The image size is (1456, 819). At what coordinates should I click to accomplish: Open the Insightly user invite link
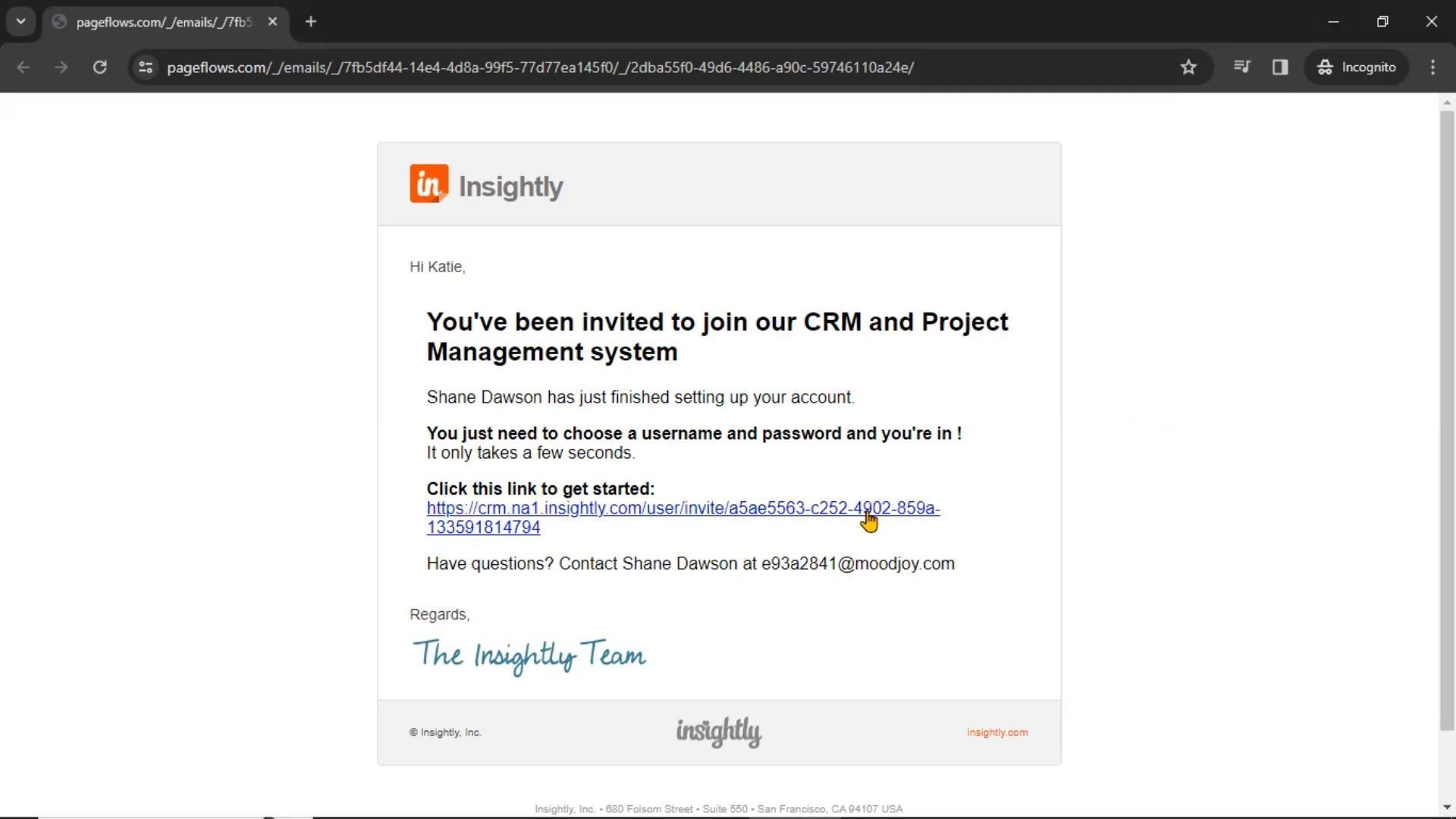pyautogui.click(x=682, y=509)
